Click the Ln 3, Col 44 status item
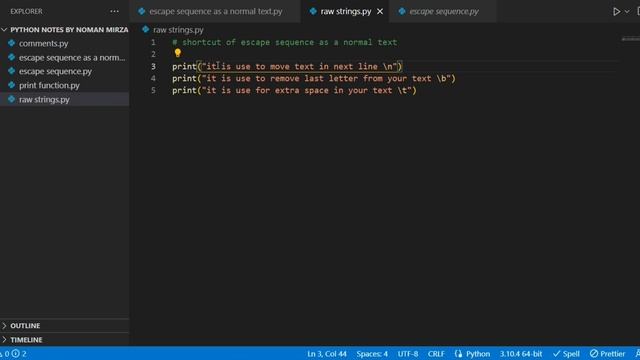 (327, 354)
